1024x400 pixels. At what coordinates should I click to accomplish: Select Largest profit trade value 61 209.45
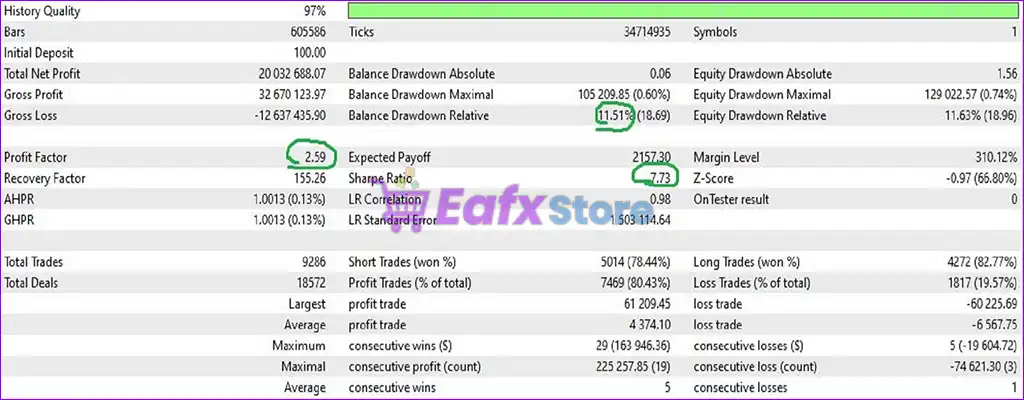pos(647,304)
